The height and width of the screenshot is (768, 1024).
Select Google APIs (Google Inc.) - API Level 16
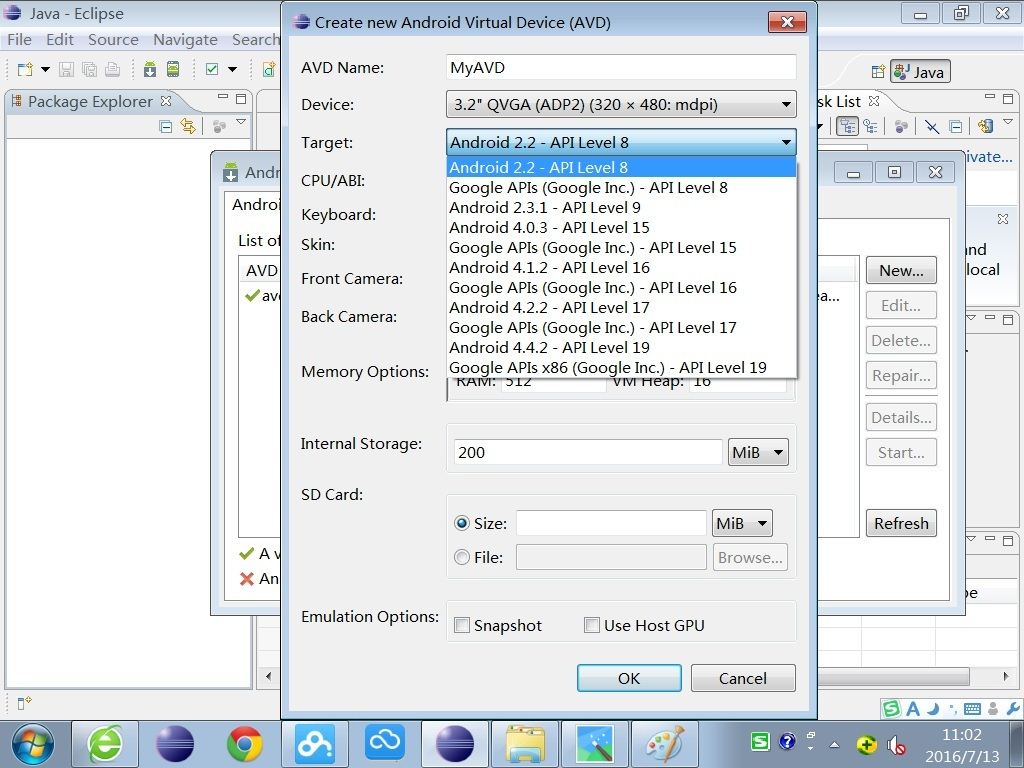pos(621,287)
